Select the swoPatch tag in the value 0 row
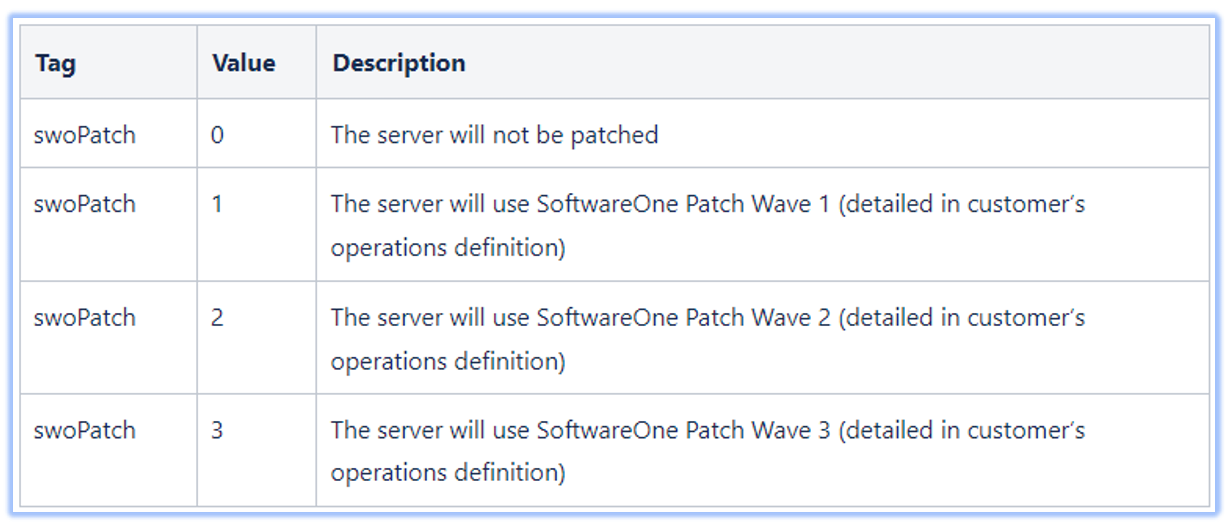The height and width of the screenshot is (526, 1230). point(84,134)
